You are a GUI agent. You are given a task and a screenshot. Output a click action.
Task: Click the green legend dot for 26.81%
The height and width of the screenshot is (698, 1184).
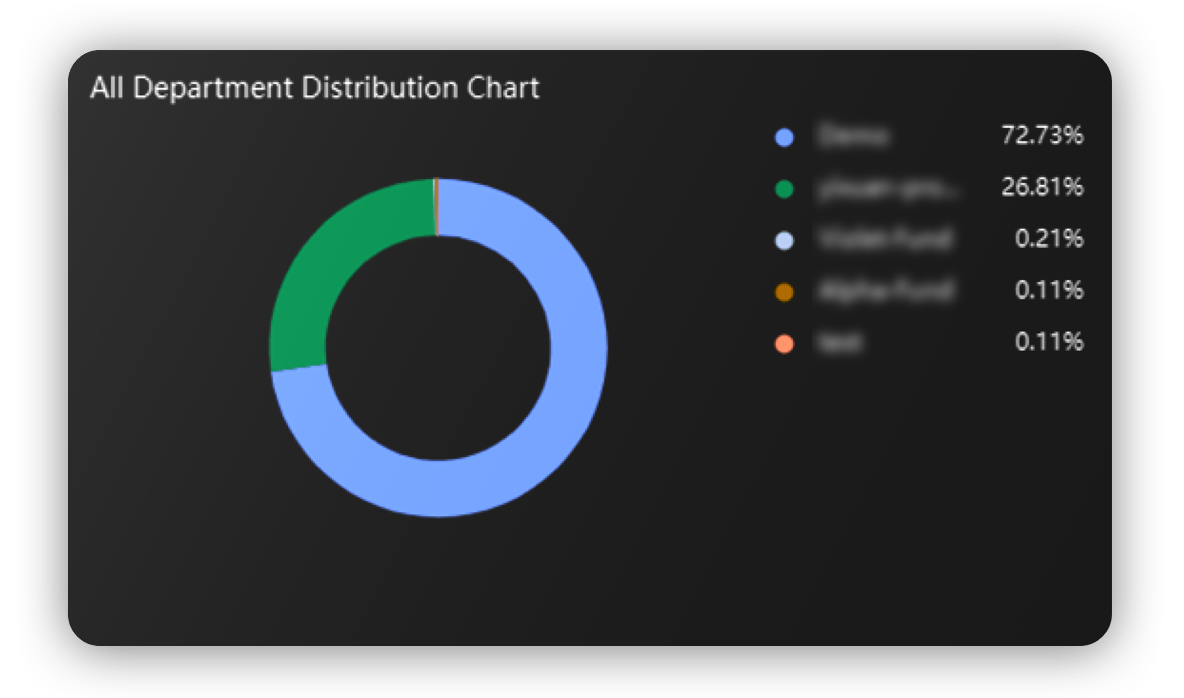[x=785, y=188]
